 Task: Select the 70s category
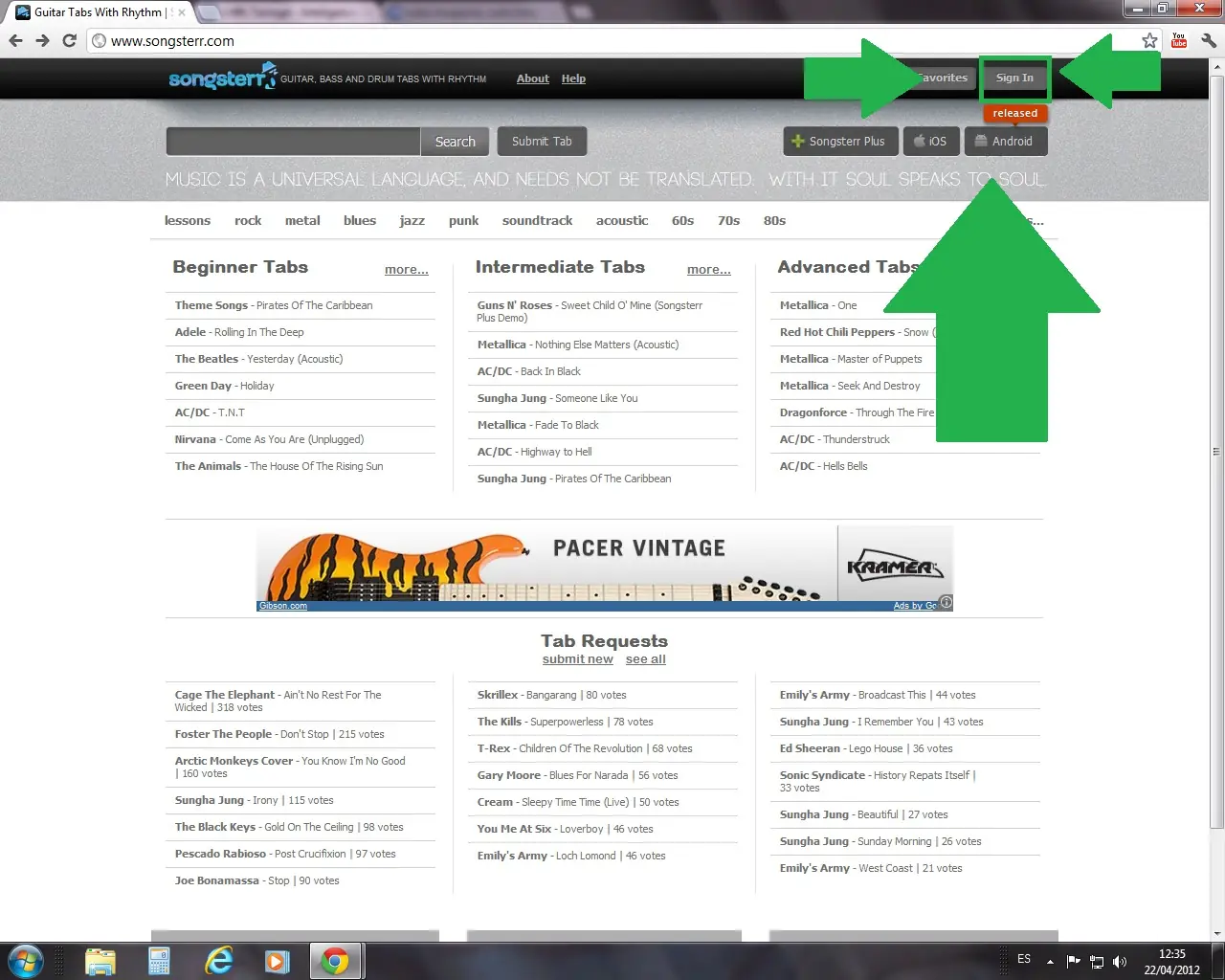tap(728, 220)
